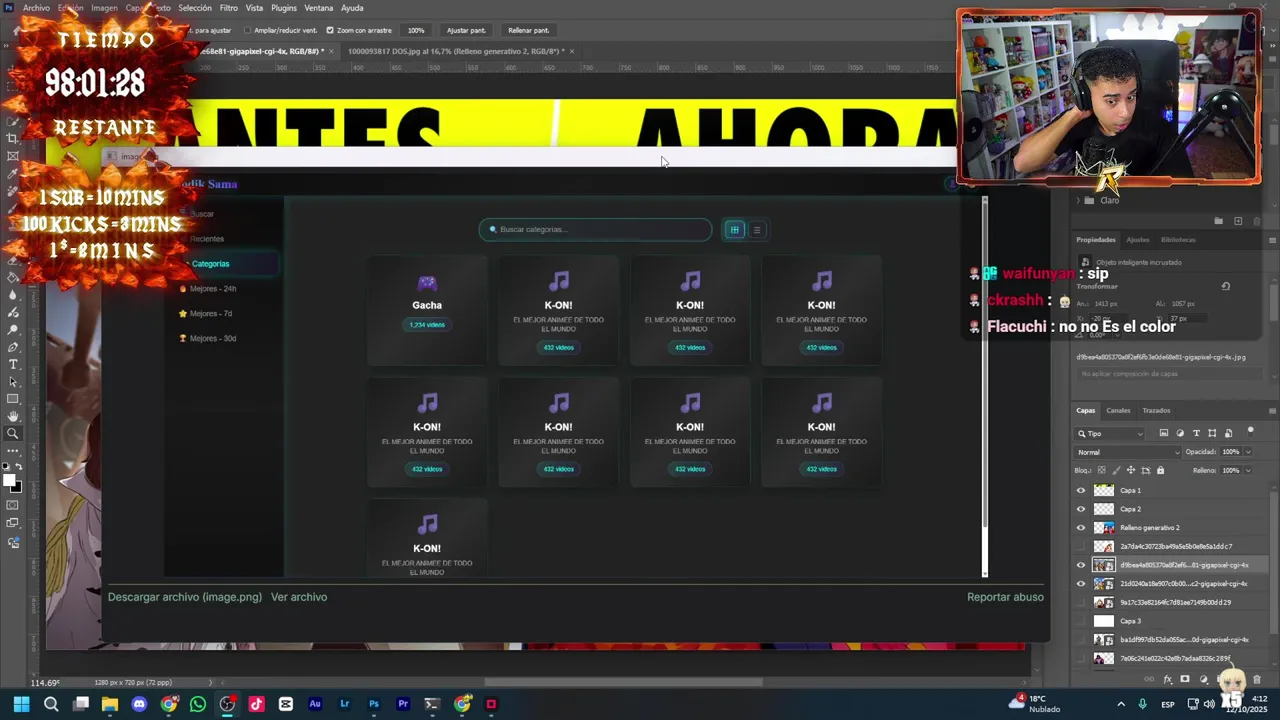
Task: Click the pixel layer filter icon
Action: 1163,433
